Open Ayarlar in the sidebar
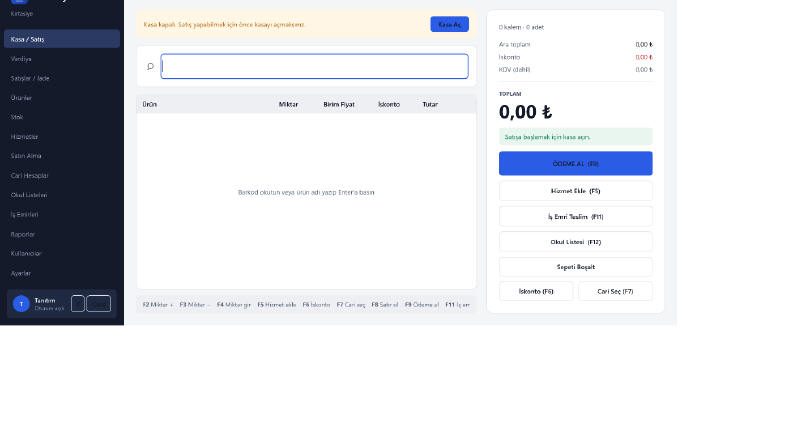 pyautogui.click(x=62, y=273)
